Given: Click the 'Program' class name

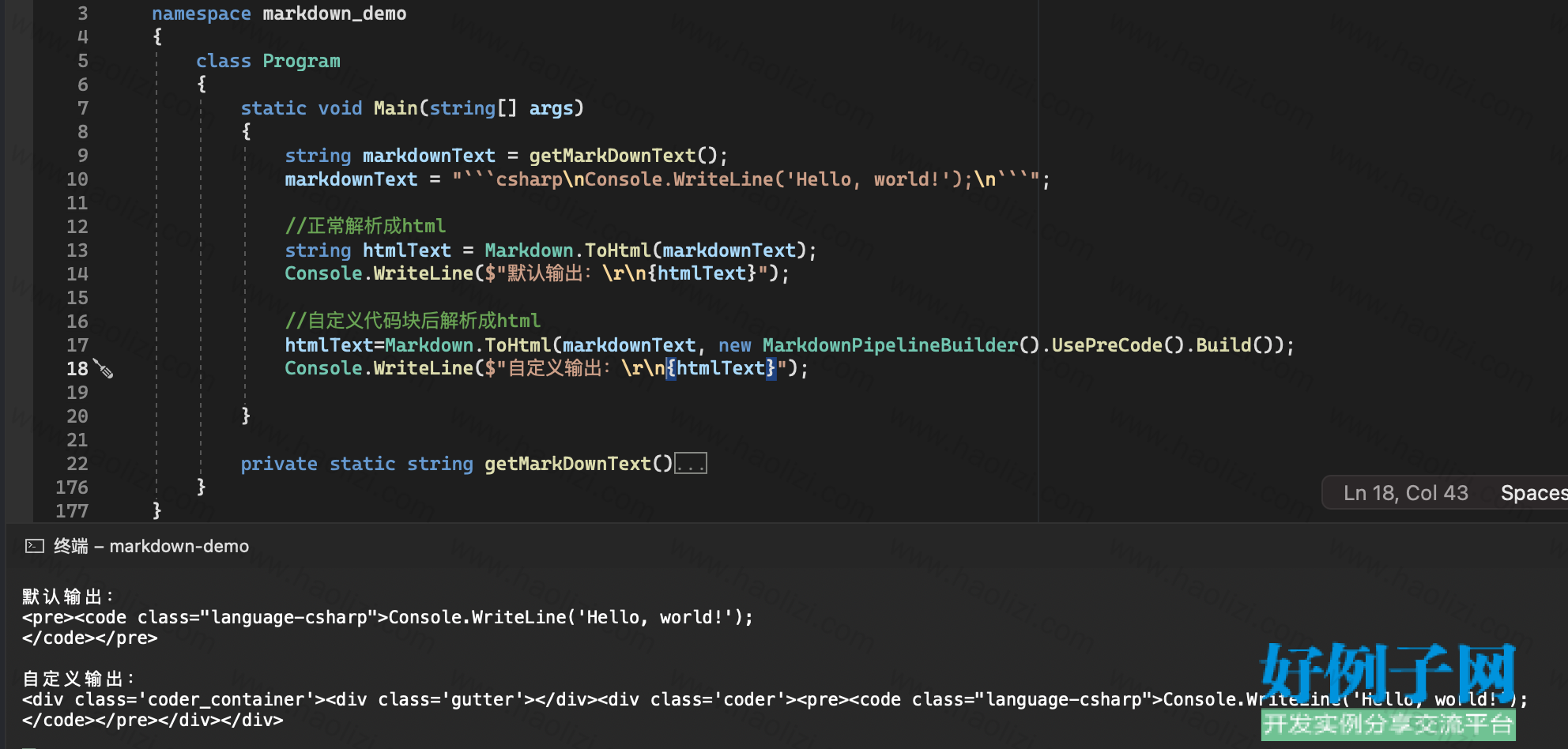Looking at the screenshot, I should click(x=301, y=61).
